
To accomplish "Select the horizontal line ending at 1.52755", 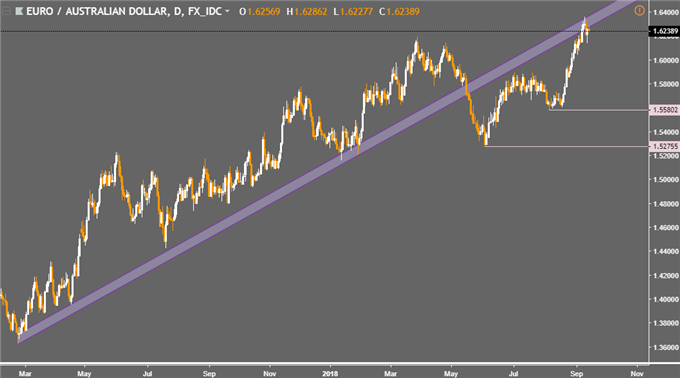I will (566, 147).
